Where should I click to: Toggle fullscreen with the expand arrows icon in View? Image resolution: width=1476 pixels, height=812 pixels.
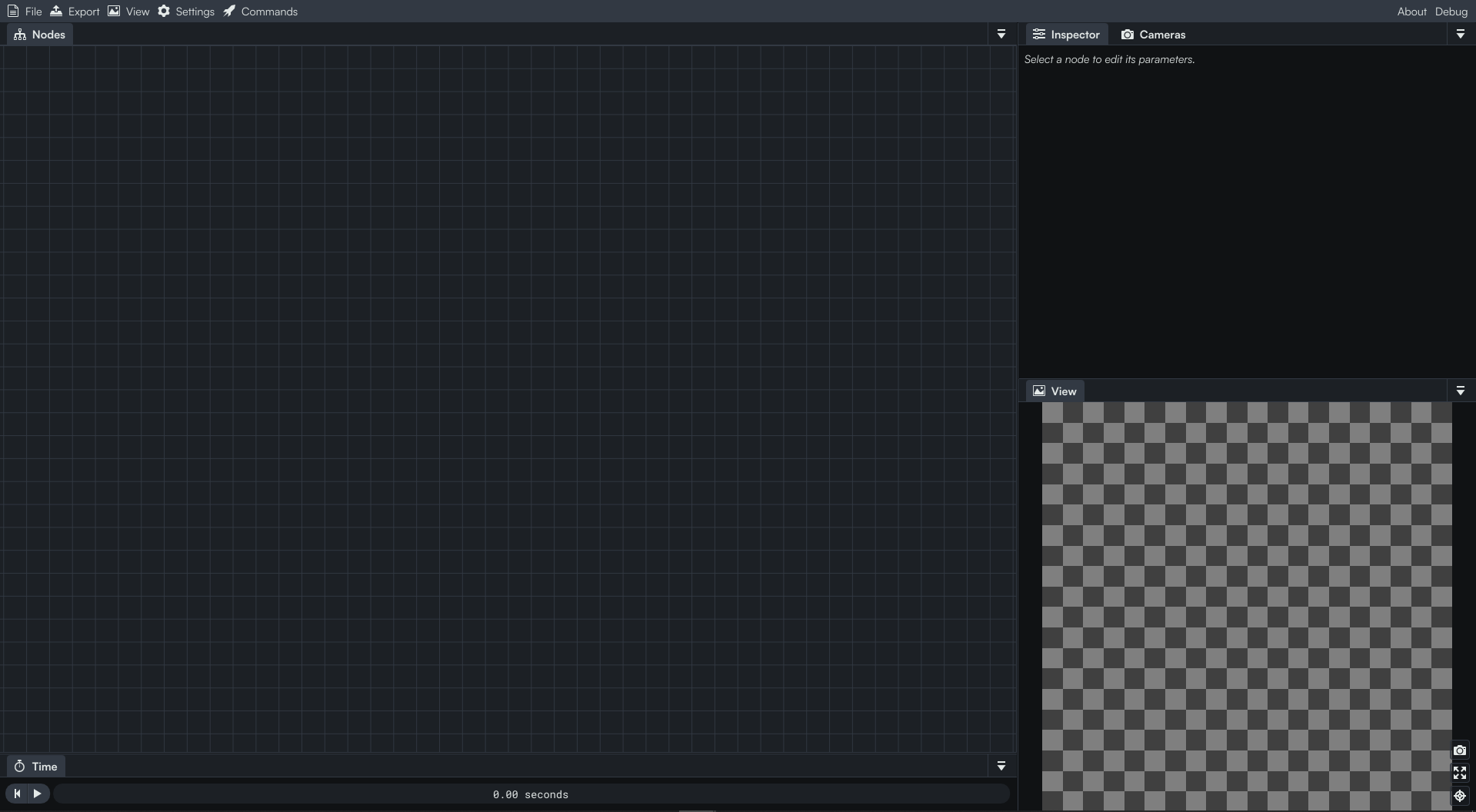(x=1459, y=773)
